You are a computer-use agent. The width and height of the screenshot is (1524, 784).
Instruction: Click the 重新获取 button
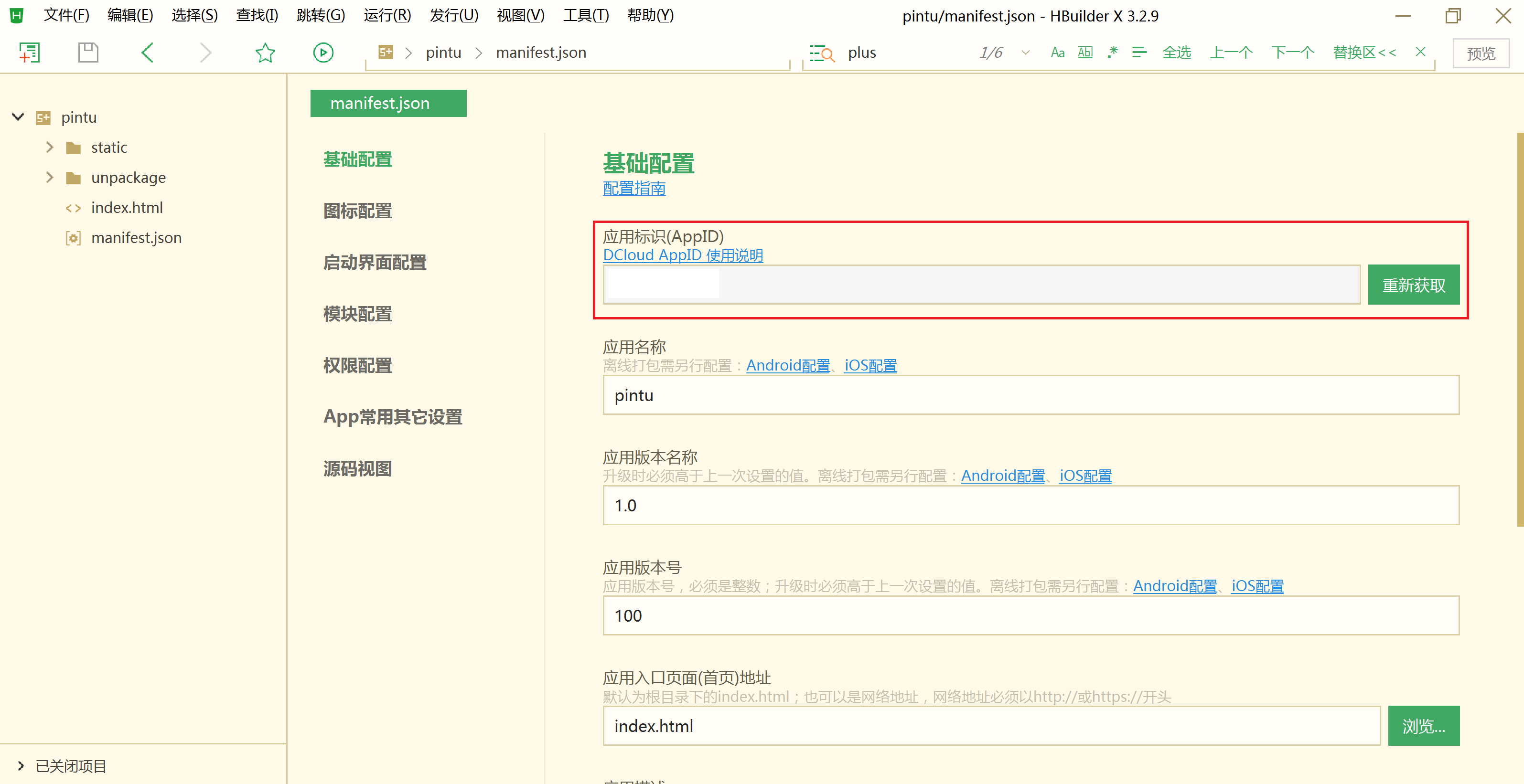point(1413,285)
